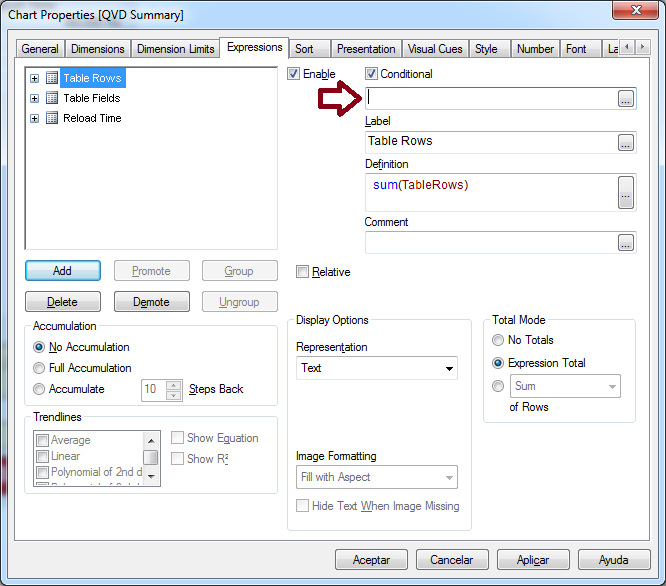Open the Visual Cues tab
Screen dimensions: 666x586
pos(435,49)
